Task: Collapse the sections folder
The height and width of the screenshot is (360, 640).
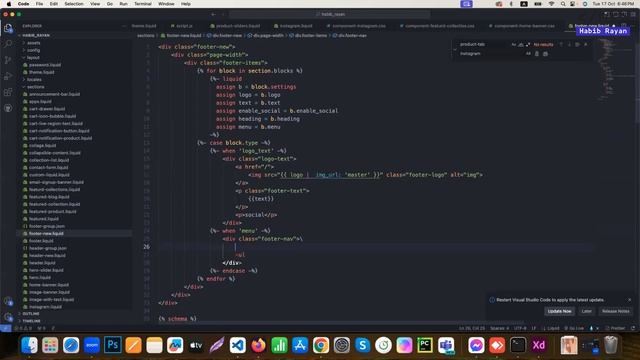Action: point(36,87)
